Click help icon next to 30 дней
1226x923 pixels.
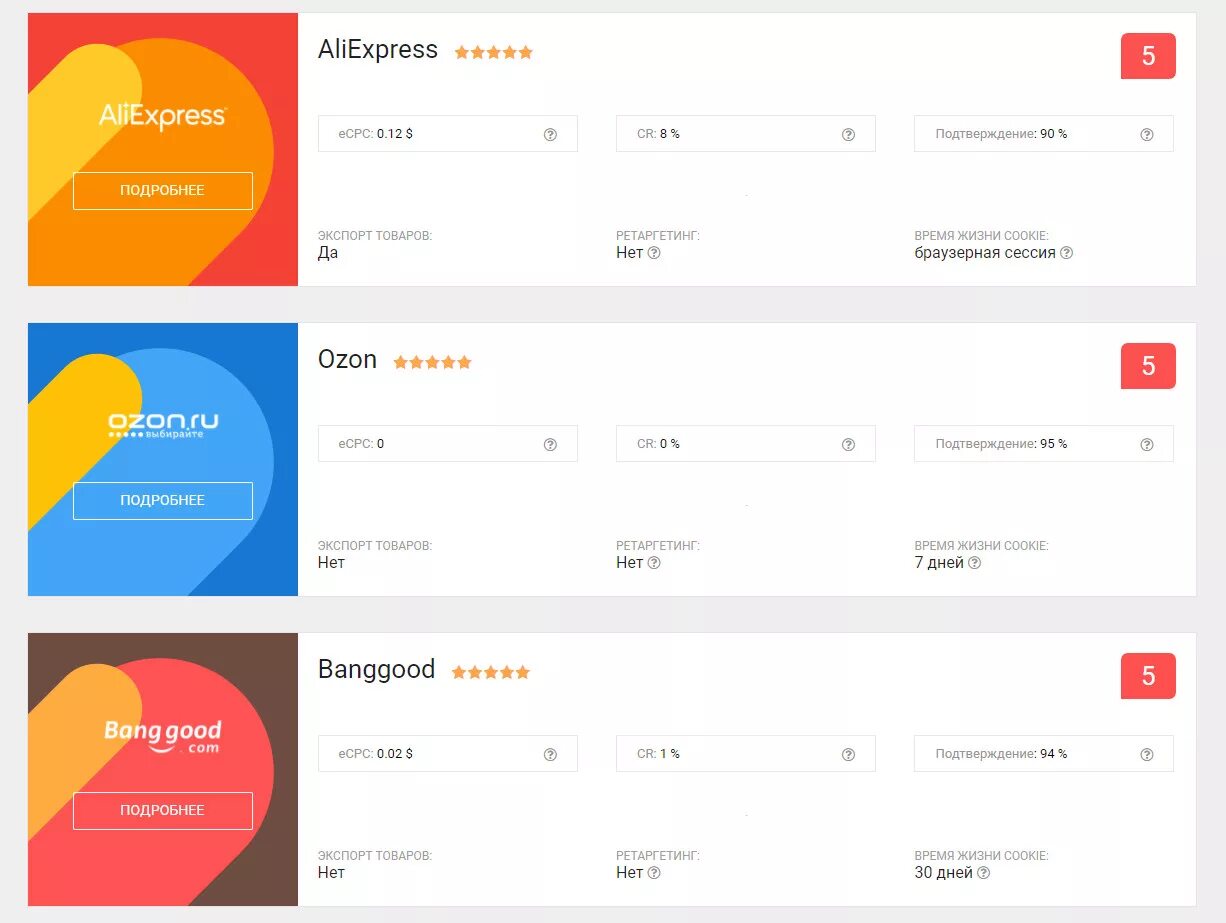pyautogui.click(x=984, y=873)
